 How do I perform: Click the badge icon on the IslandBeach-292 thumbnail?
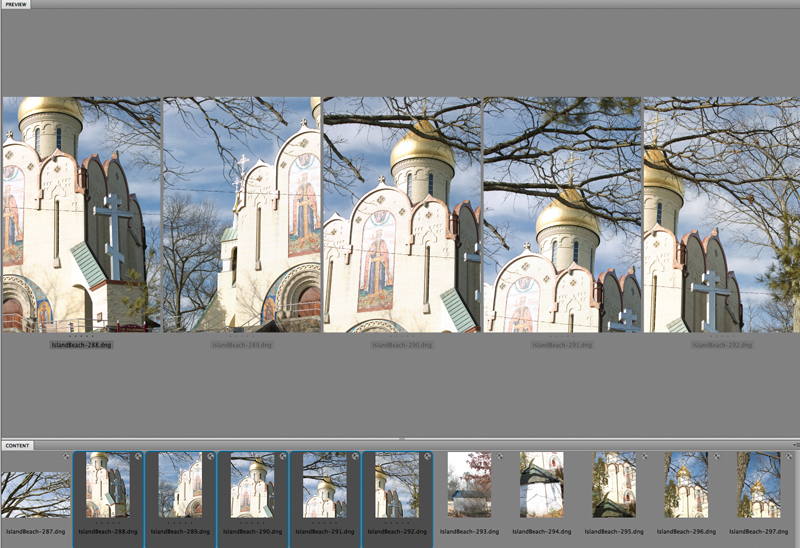click(426, 456)
